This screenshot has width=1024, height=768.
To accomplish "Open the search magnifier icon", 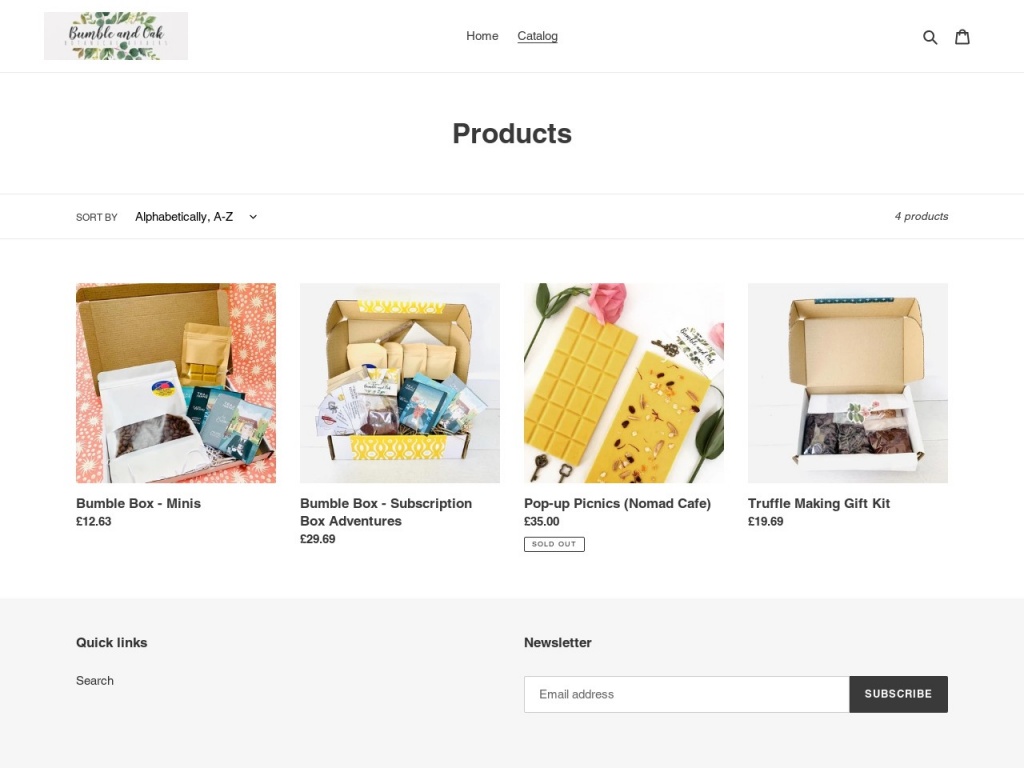I will [930, 37].
